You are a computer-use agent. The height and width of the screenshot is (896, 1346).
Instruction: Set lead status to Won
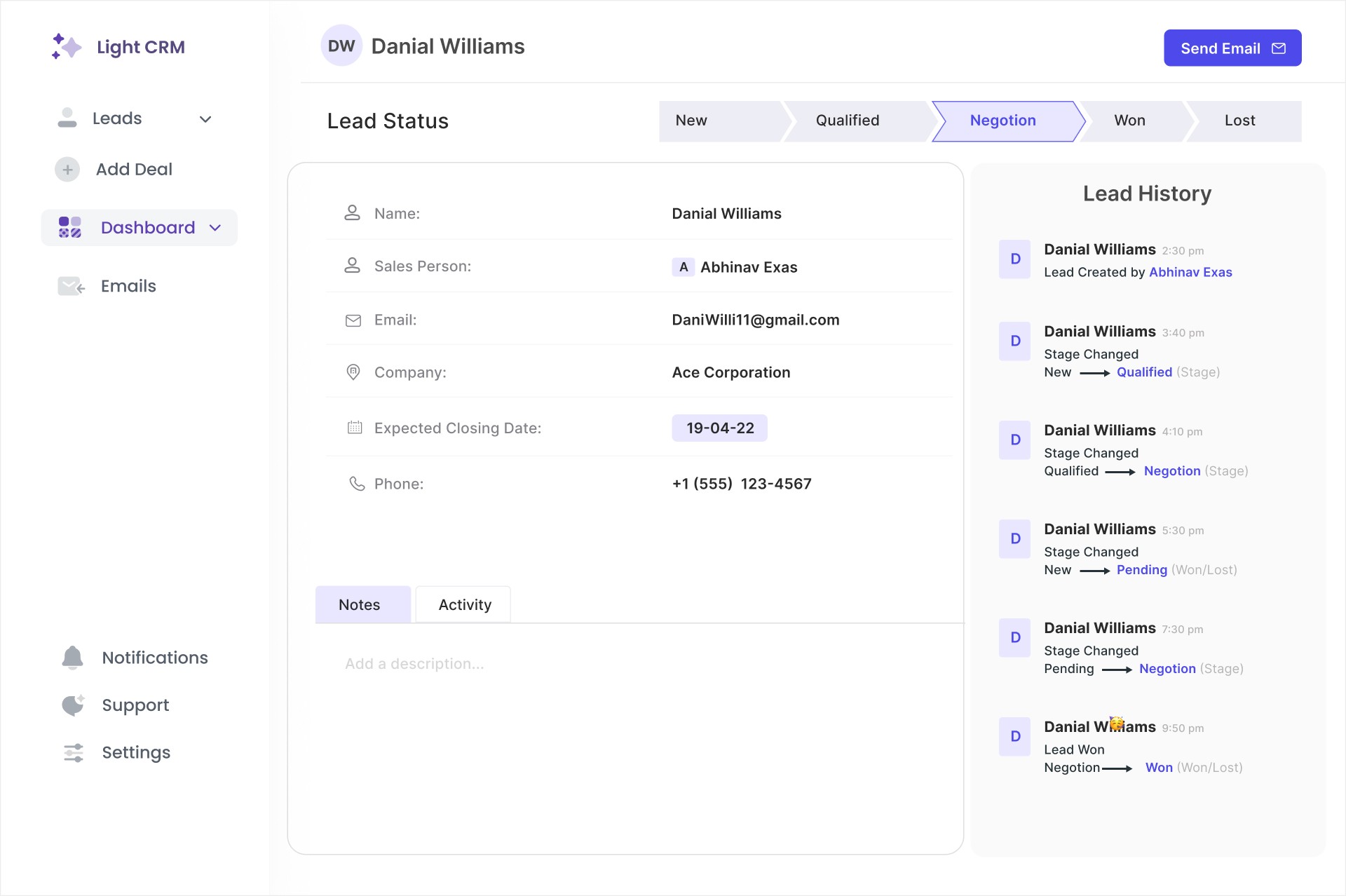click(1129, 121)
